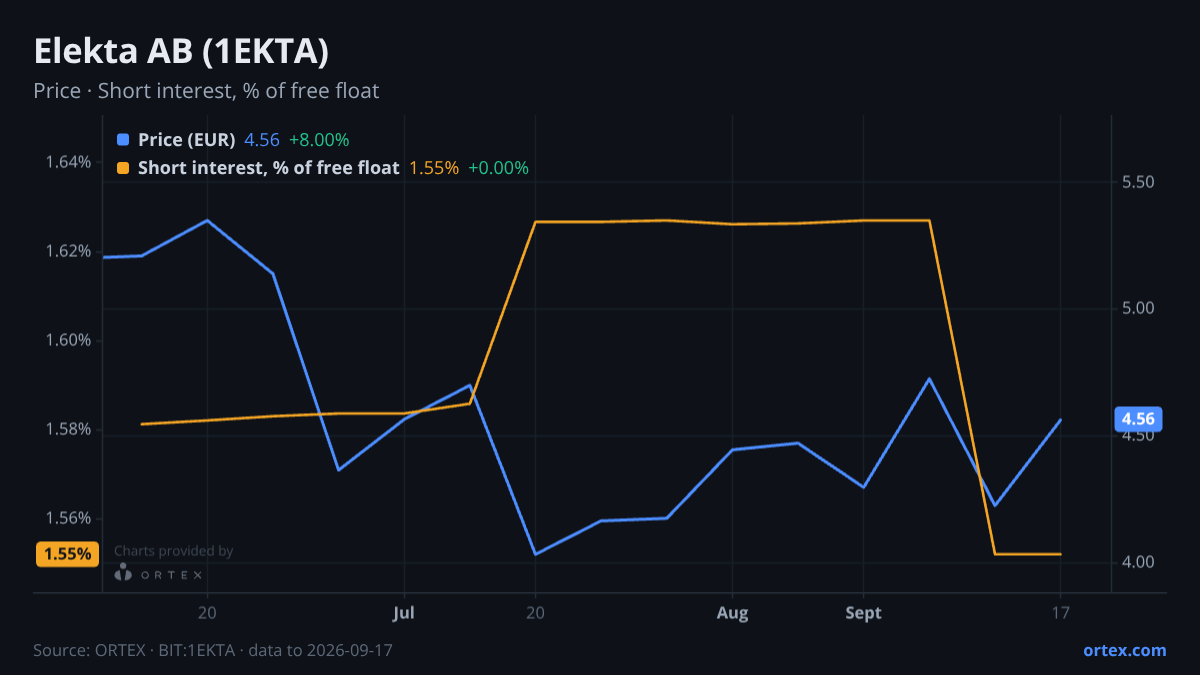This screenshot has width=1200, height=675.
Task: Click the Sept x-axis label
Action: 864,613
